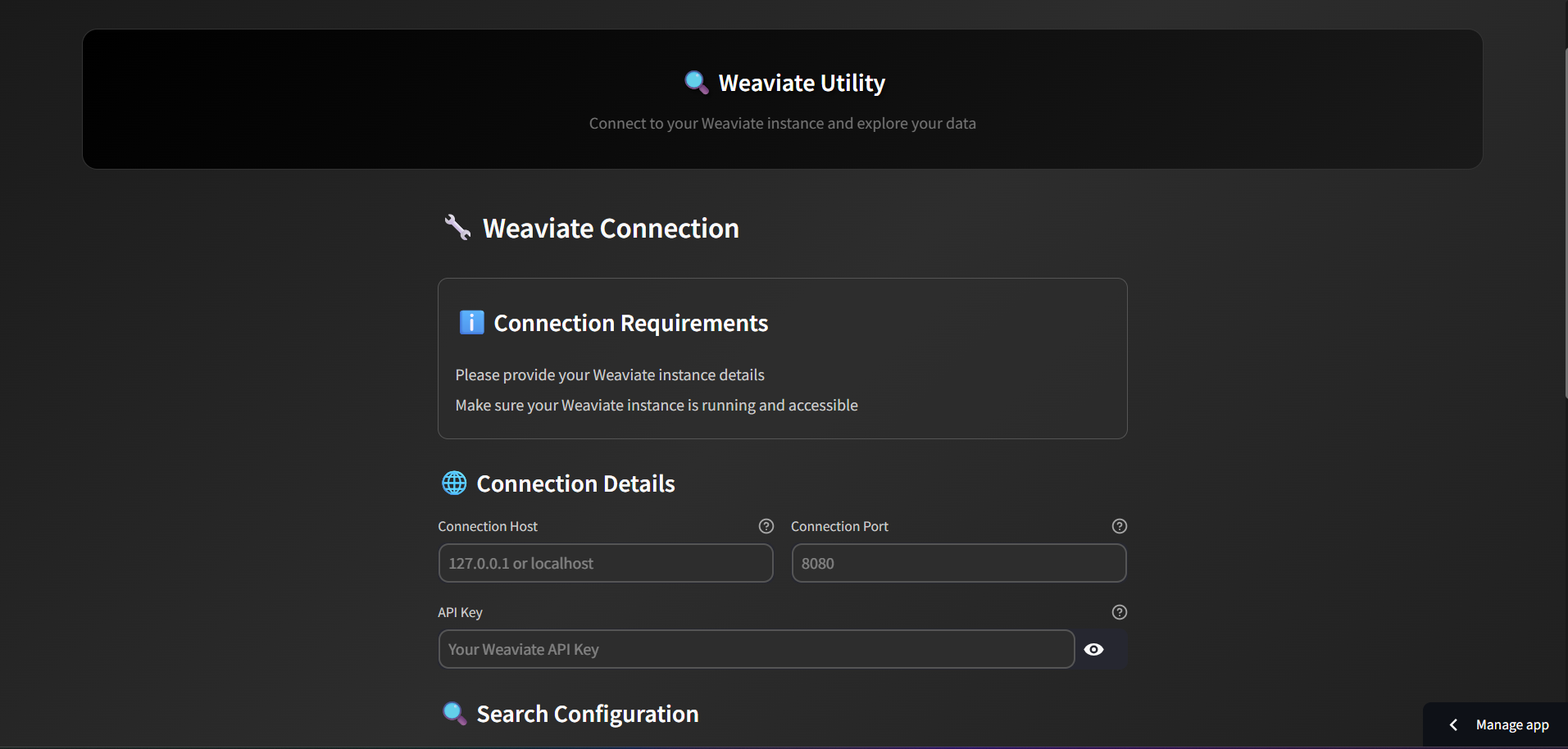Viewport: 1568px width, 749px height.
Task: Click the Connection Host input field
Action: click(x=605, y=563)
